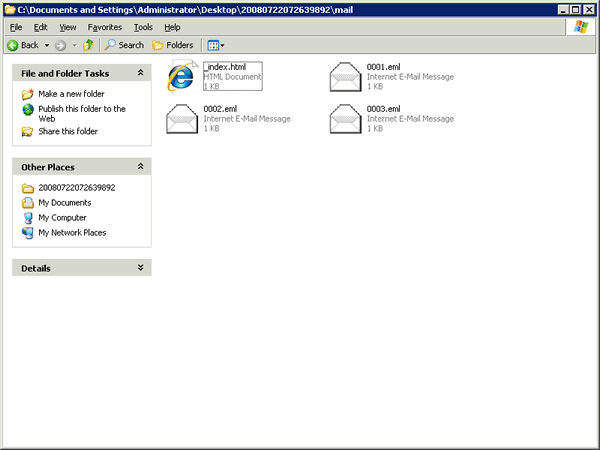Click the title bar folder icon
600x450 pixels.
tap(10, 10)
